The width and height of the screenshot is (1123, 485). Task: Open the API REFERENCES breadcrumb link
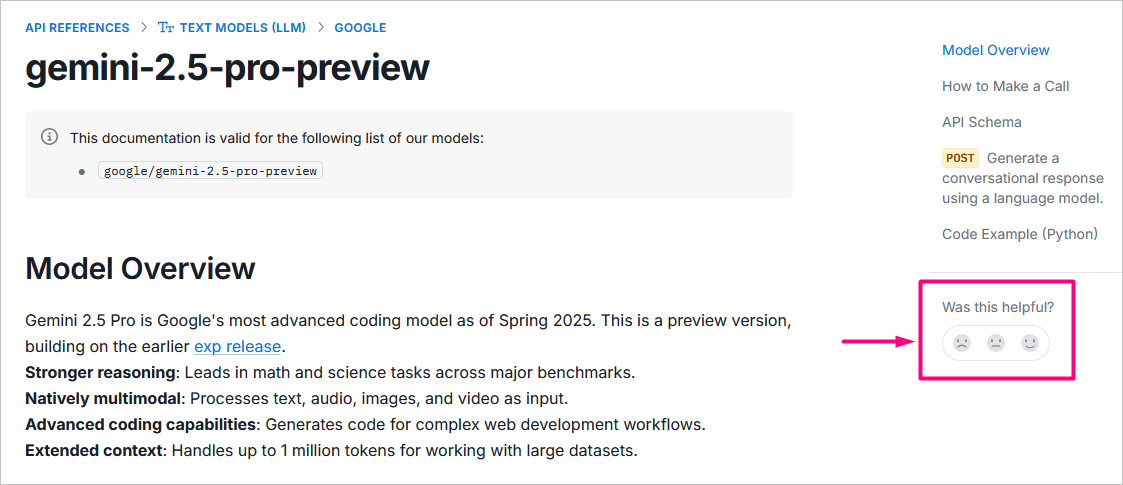(77, 28)
